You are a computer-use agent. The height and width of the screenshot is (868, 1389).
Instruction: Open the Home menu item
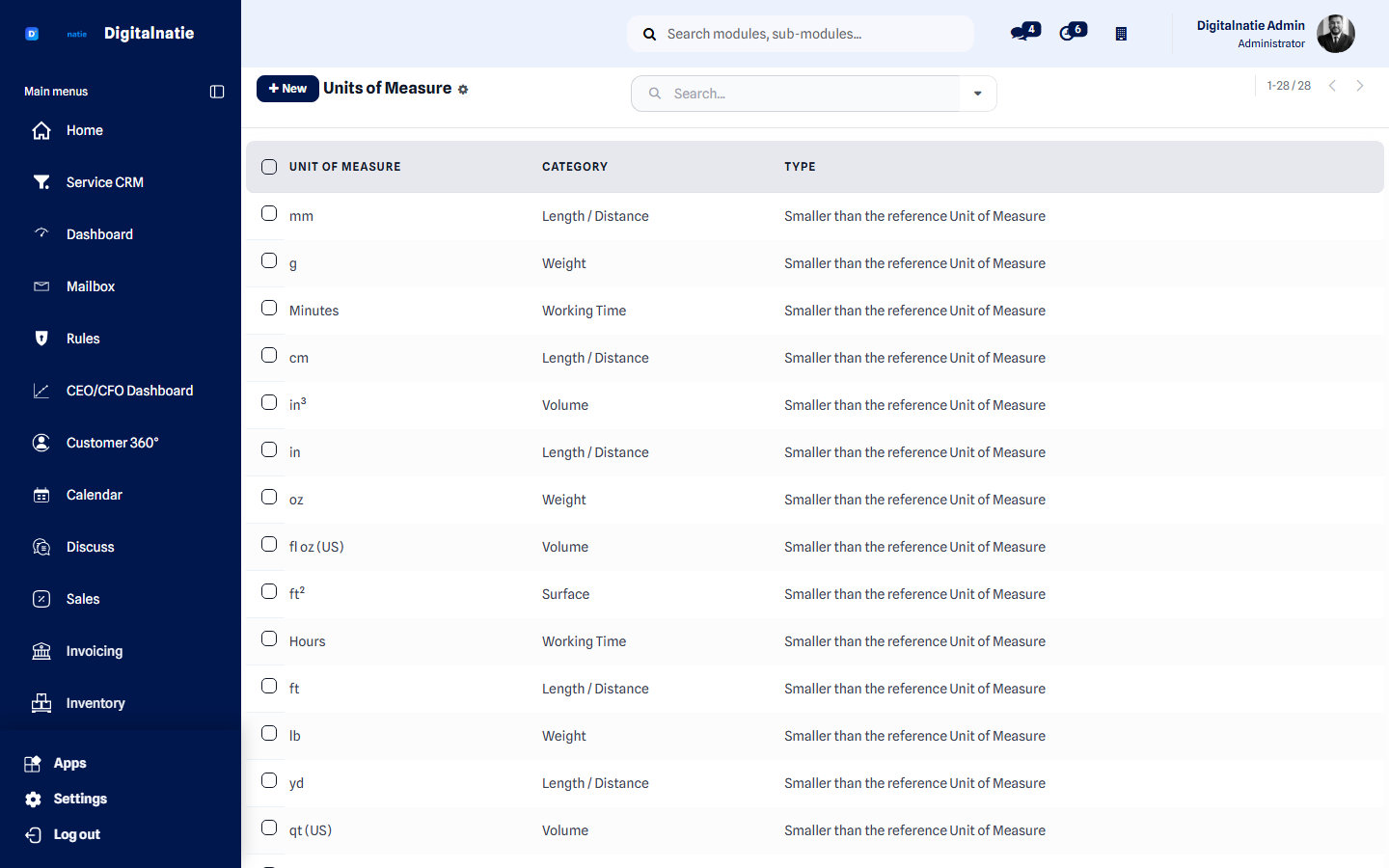85,130
